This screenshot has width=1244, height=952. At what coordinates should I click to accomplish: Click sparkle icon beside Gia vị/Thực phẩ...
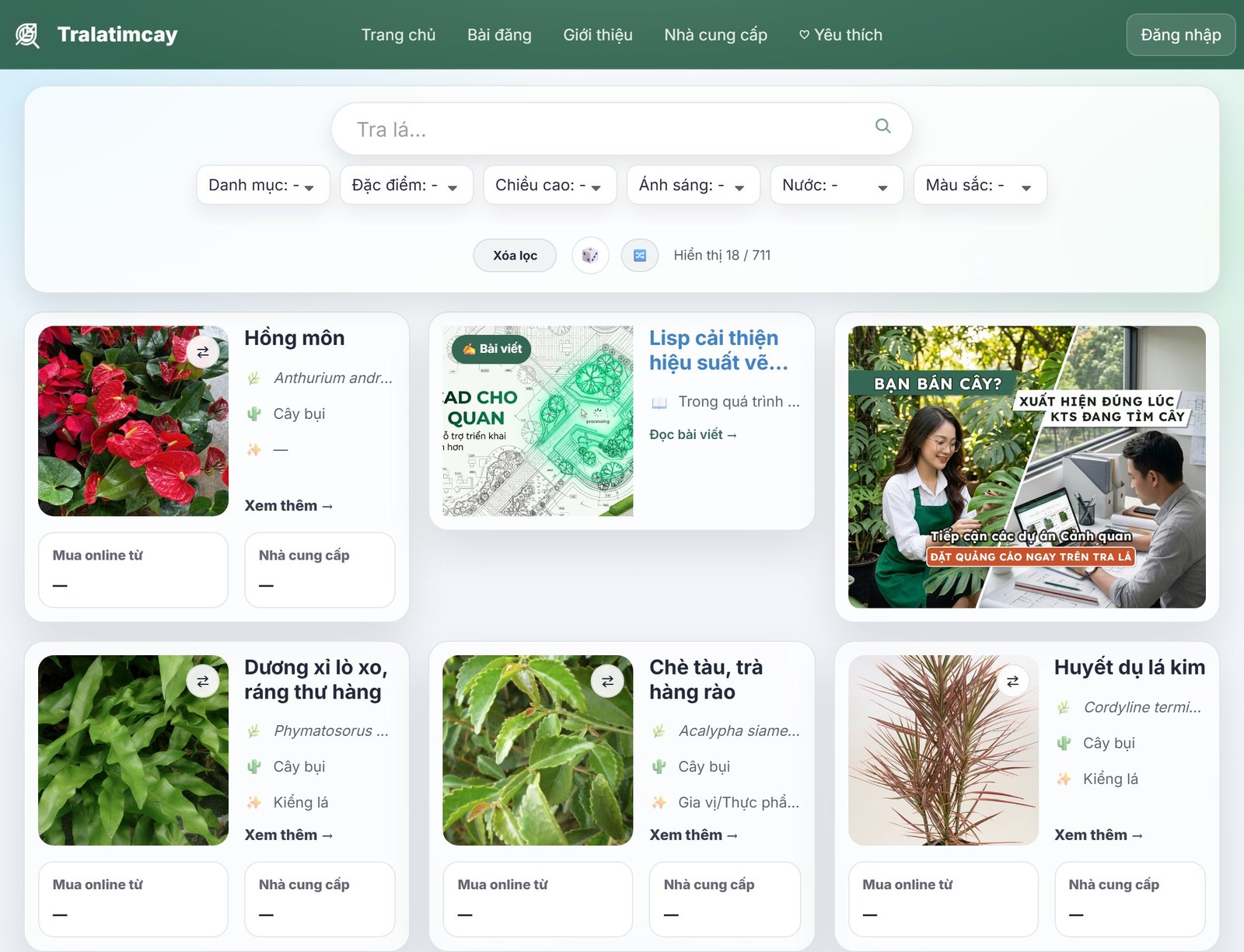(x=659, y=802)
